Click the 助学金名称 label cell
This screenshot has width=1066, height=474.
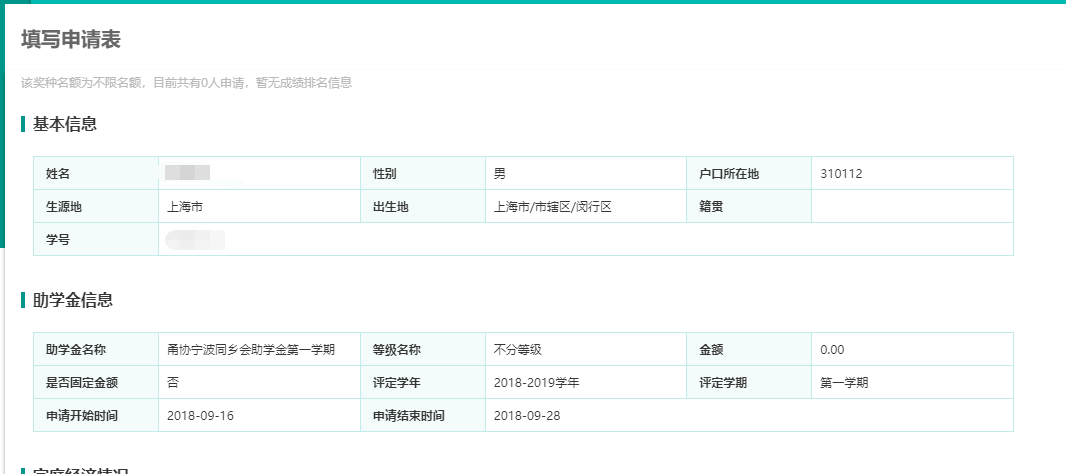pyautogui.click(x=76, y=350)
